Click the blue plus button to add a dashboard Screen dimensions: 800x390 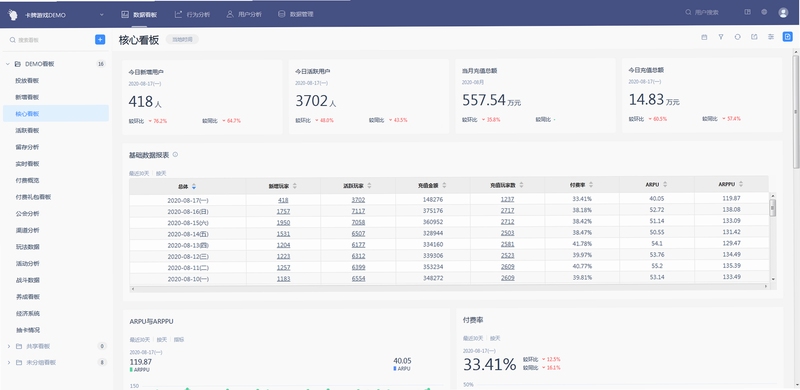(100, 39)
